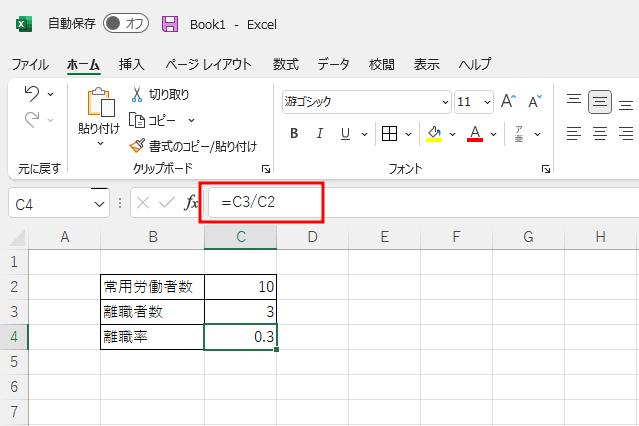Toggle Italic formatting
The image size is (639, 426).
(320, 133)
